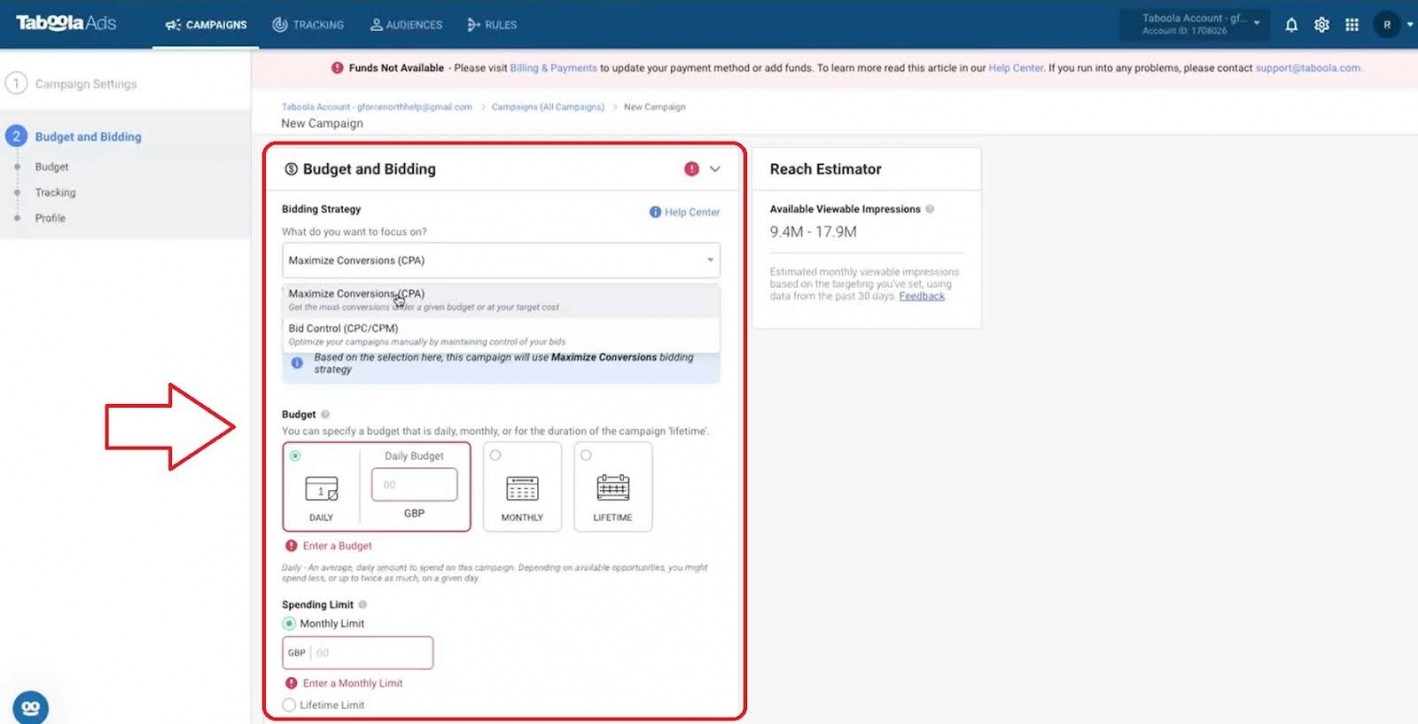The height and width of the screenshot is (724, 1418).
Task: Click the Taboola Ads logo
Action: (66, 23)
